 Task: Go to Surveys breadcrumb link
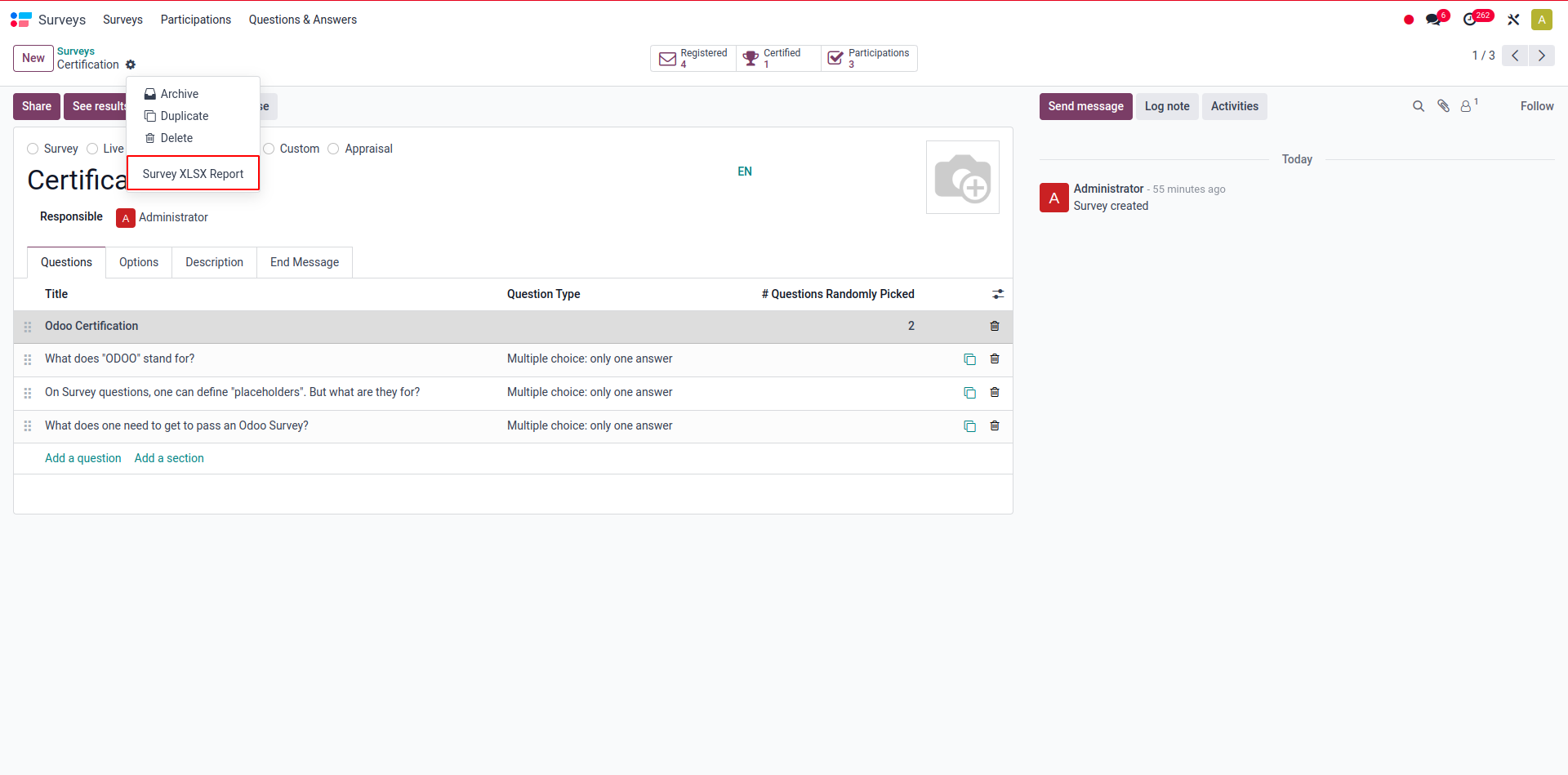click(76, 51)
